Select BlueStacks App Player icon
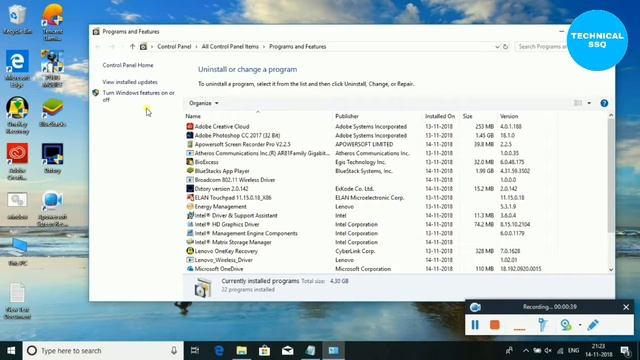 coord(190,171)
